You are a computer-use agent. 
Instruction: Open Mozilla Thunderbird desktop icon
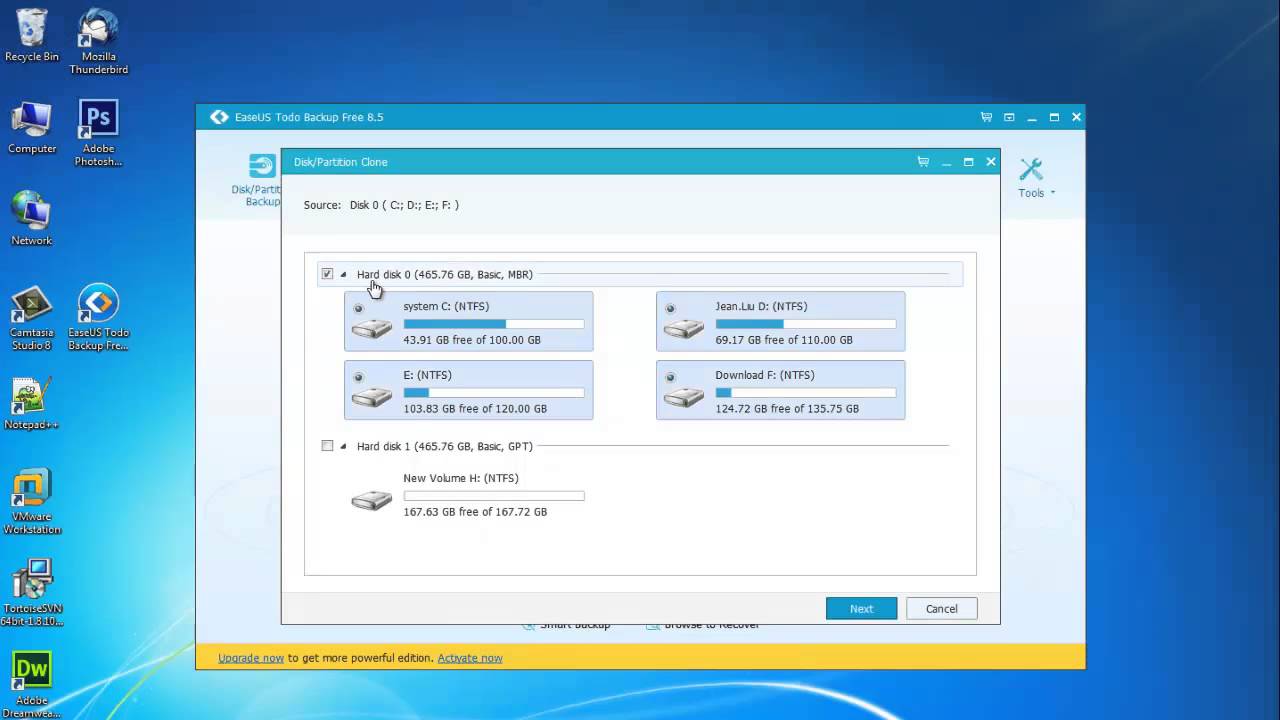pyautogui.click(x=98, y=41)
